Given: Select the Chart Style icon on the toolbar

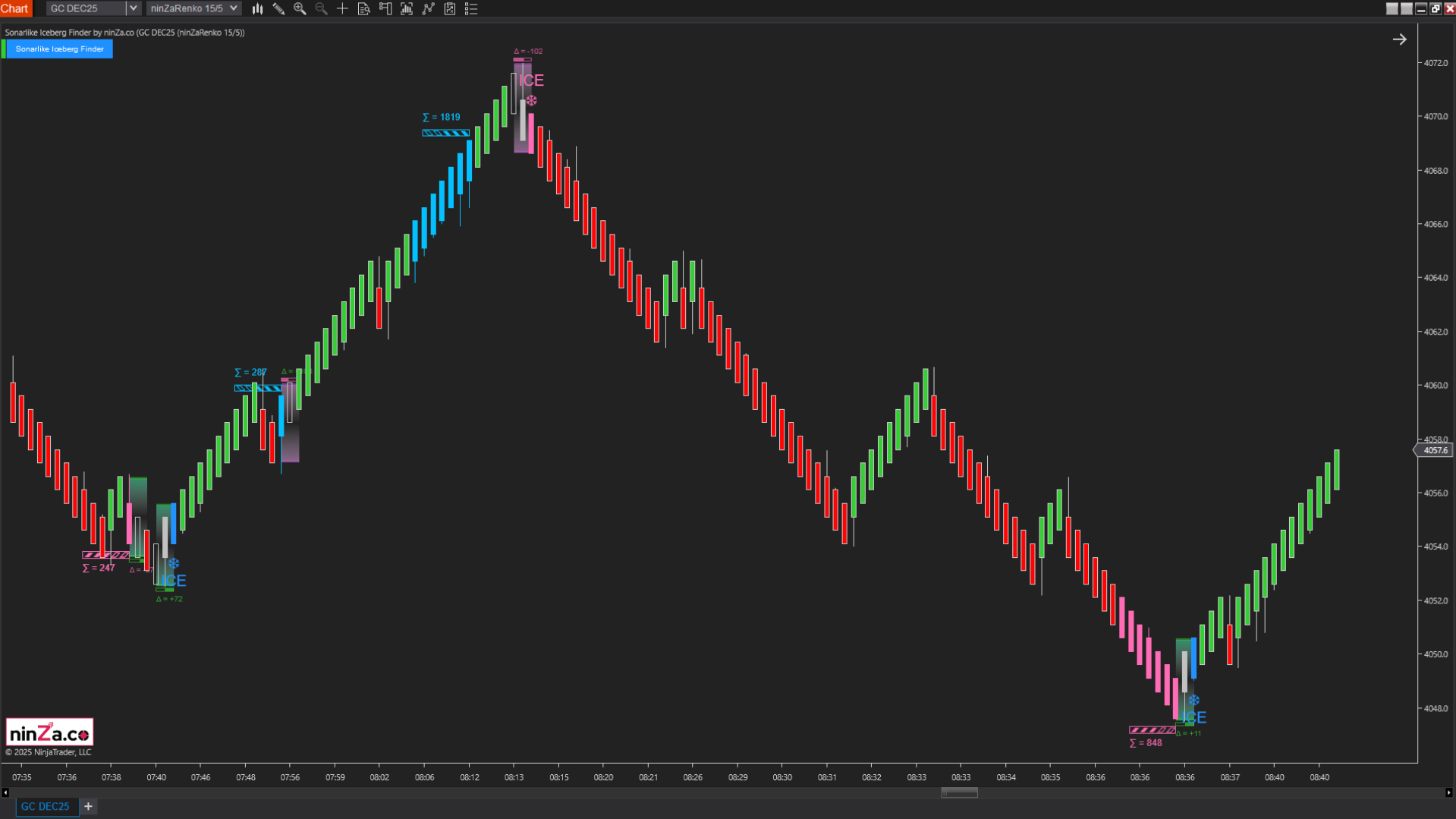Looking at the screenshot, I should [257, 8].
